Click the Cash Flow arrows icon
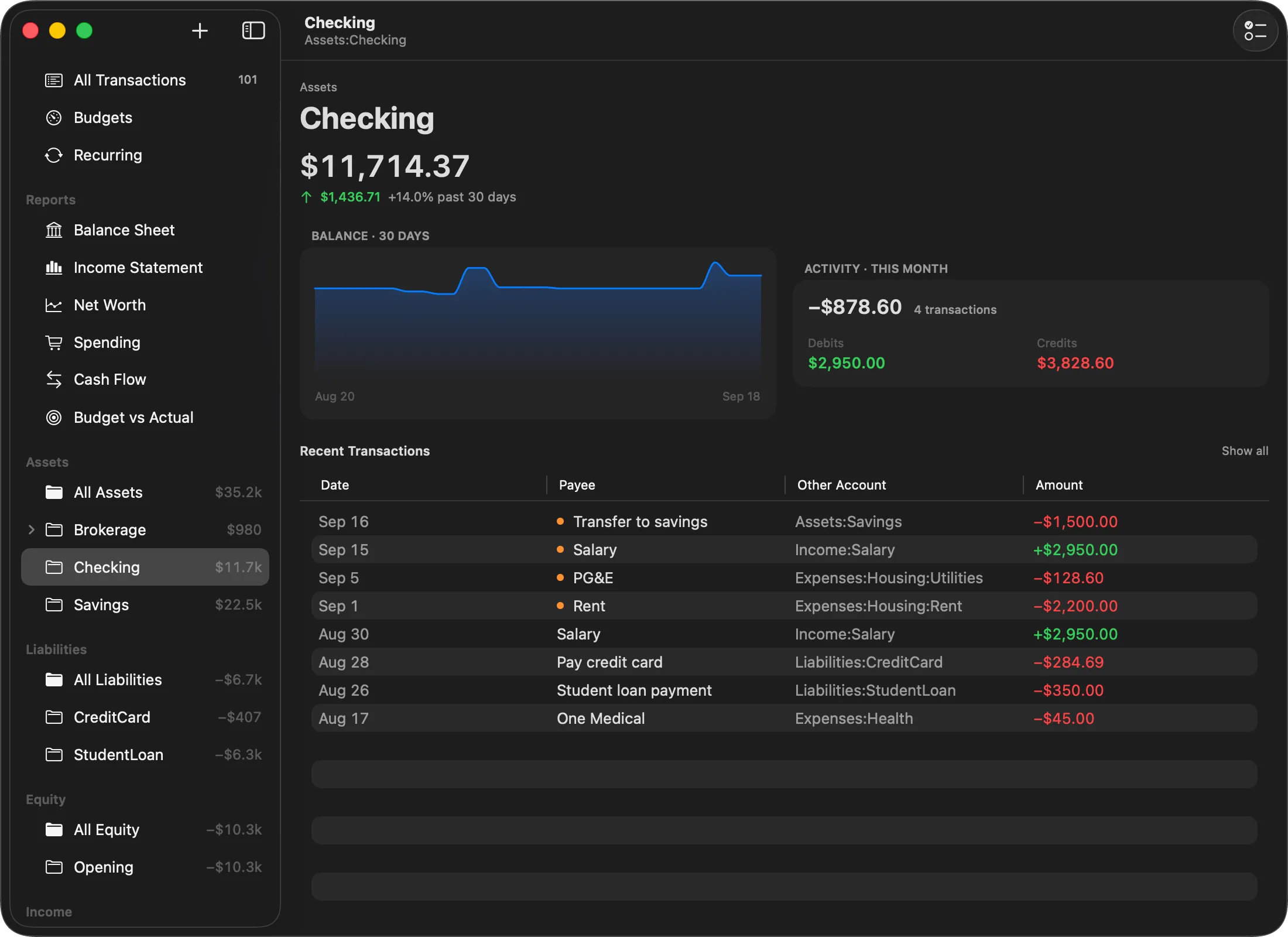The width and height of the screenshot is (1288, 937). (x=54, y=379)
